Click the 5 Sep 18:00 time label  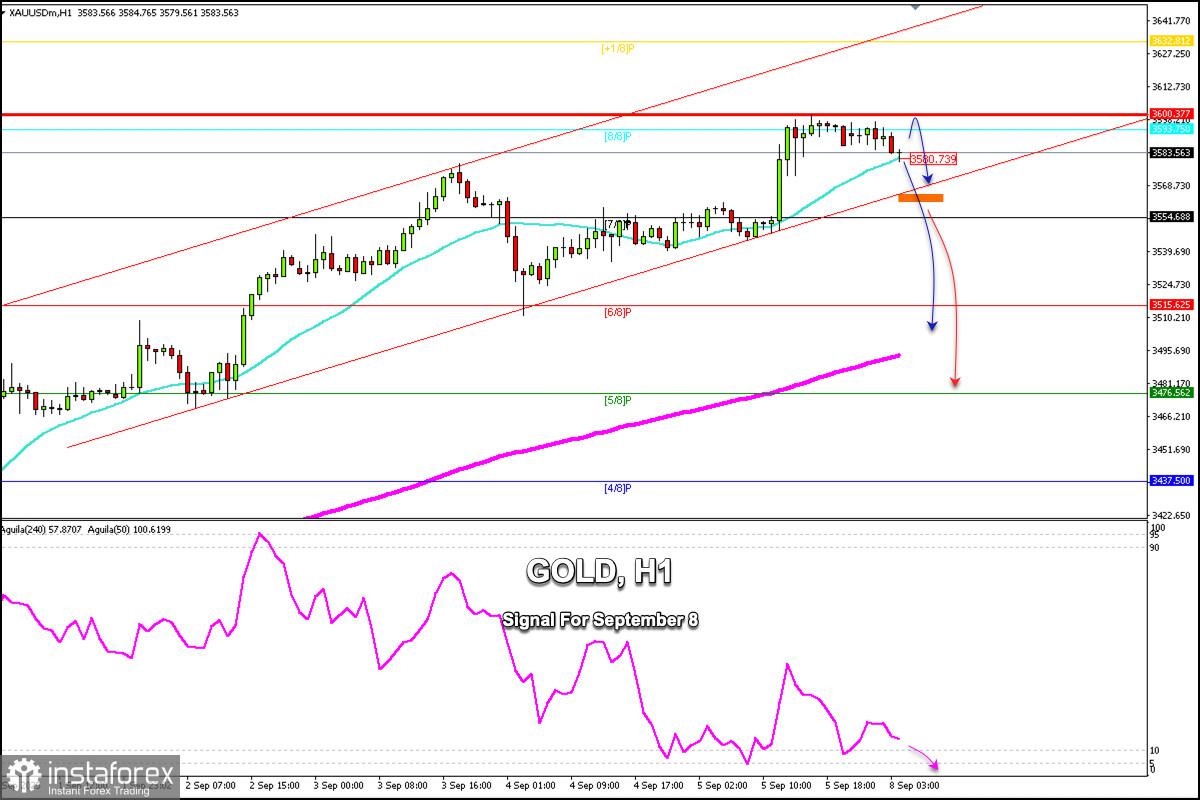[x=850, y=785]
